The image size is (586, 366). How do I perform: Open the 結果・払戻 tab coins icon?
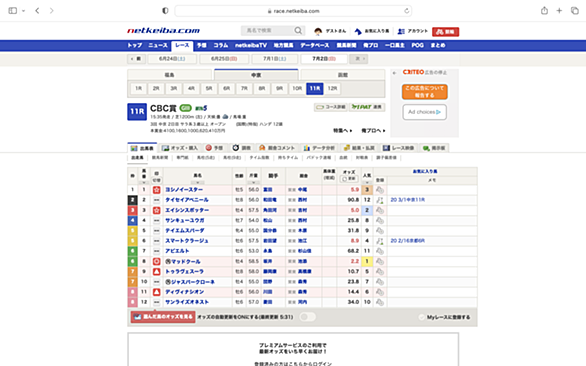coord(347,148)
